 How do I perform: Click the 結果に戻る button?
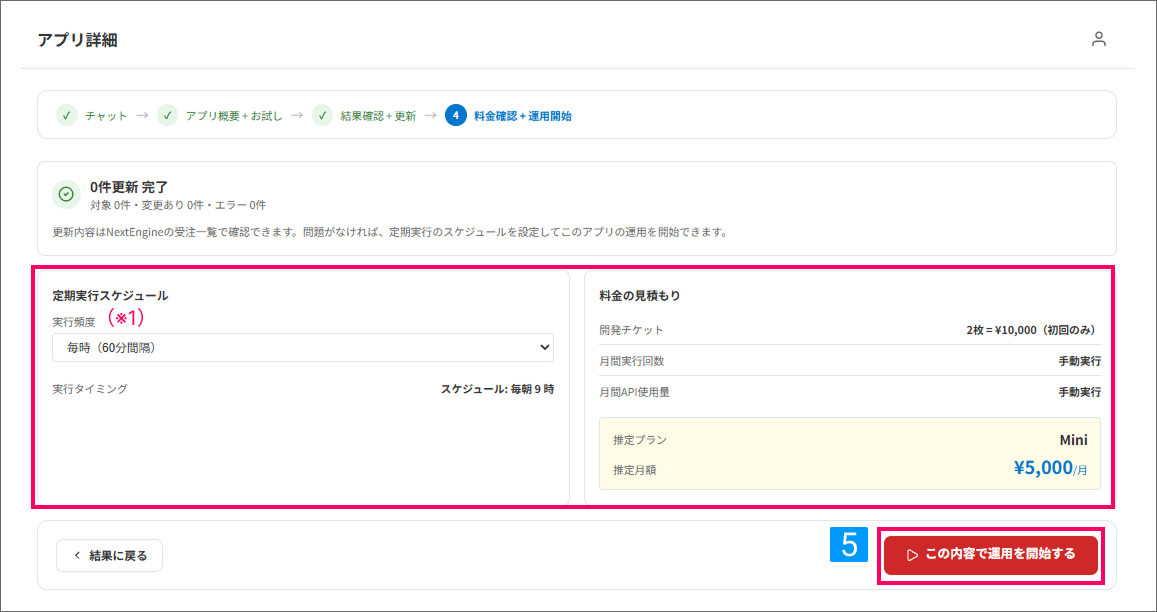point(109,556)
